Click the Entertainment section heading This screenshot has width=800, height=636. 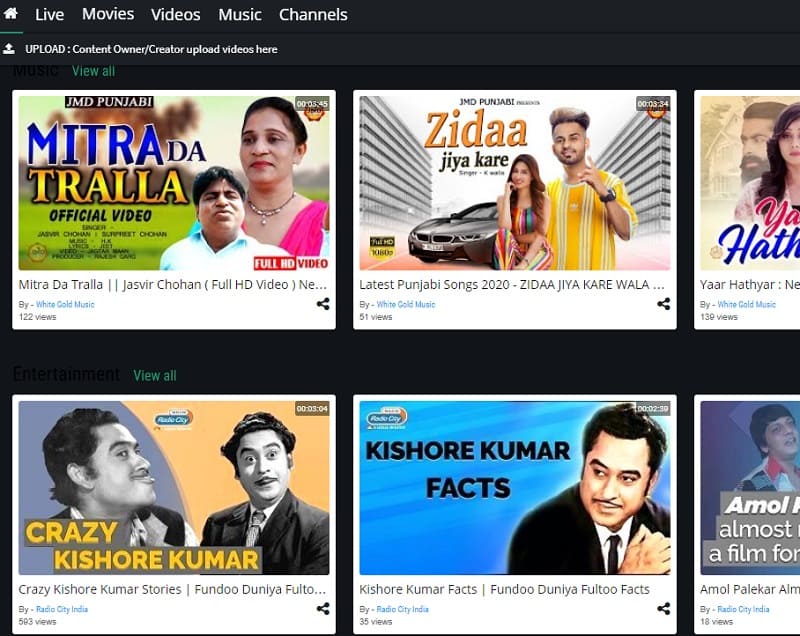[x=66, y=374]
